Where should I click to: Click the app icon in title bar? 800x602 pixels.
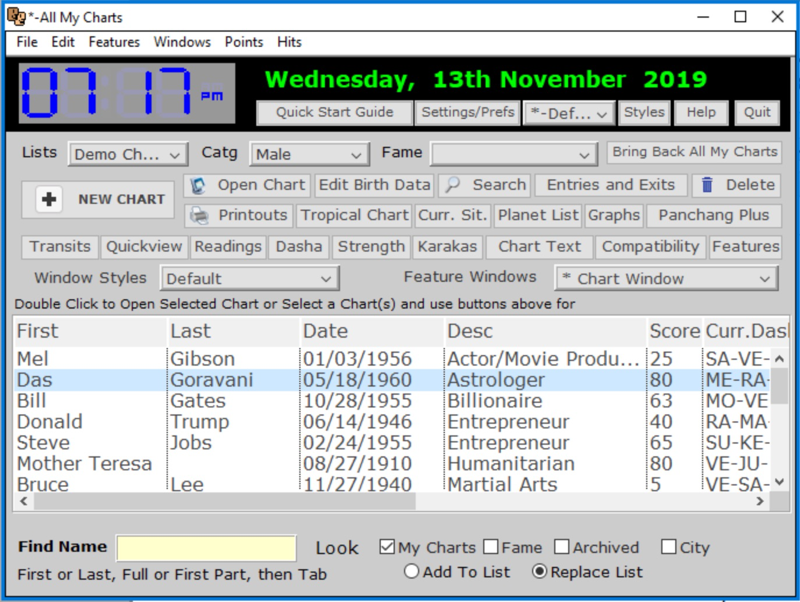tap(16, 17)
